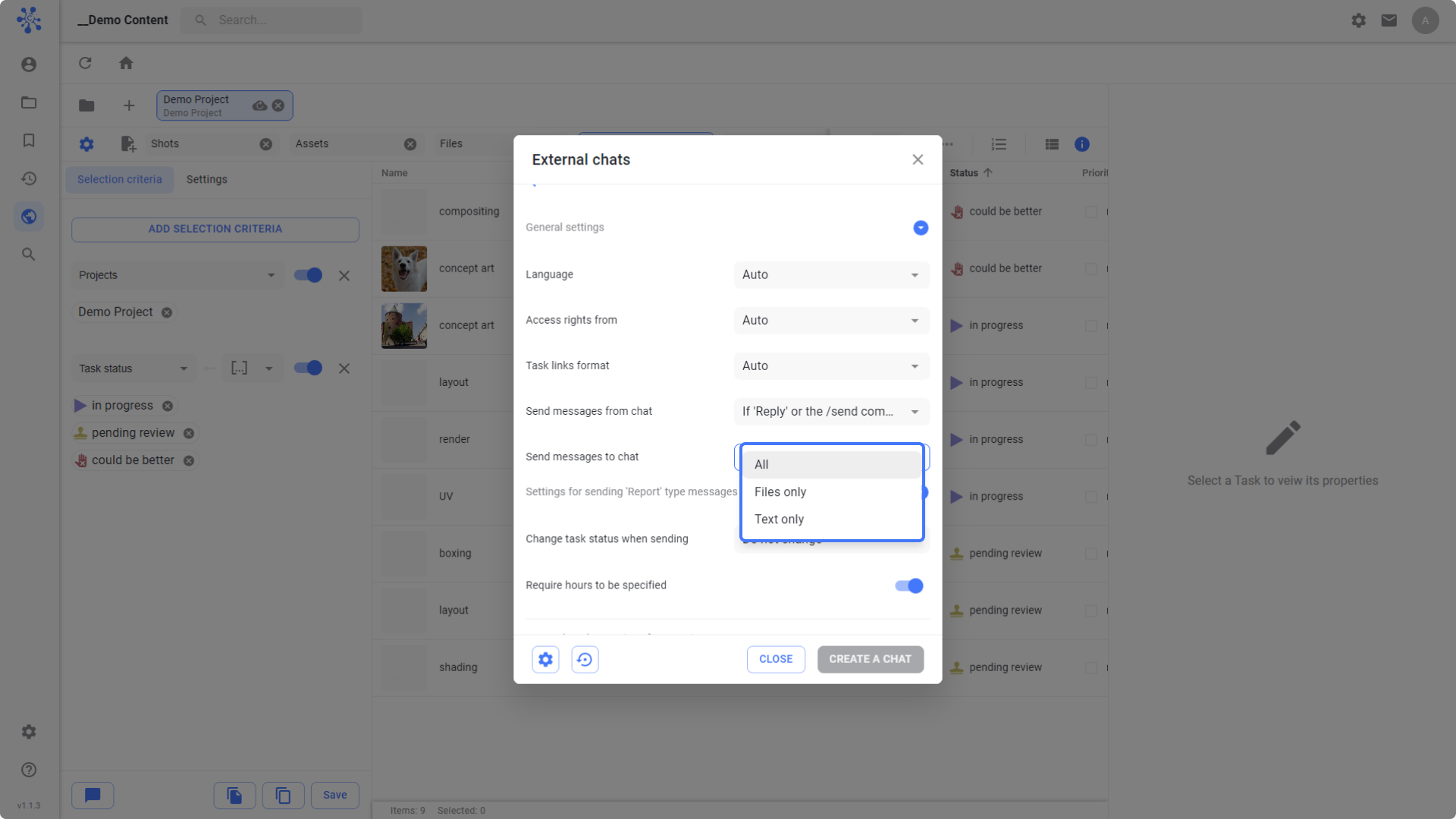Image resolution: width=1456 pixels, height=819 pixels.
Task: Go to home icon
Action: (126, 63)
